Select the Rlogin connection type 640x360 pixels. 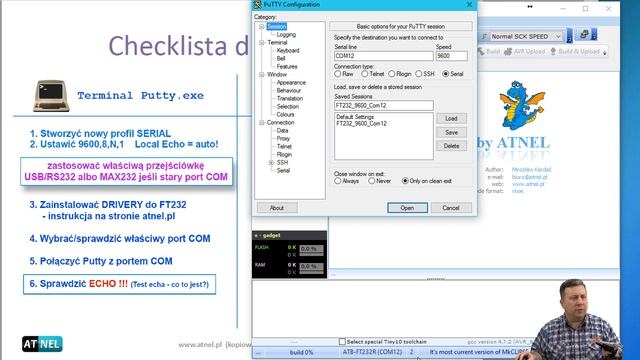tap(392, 74)
